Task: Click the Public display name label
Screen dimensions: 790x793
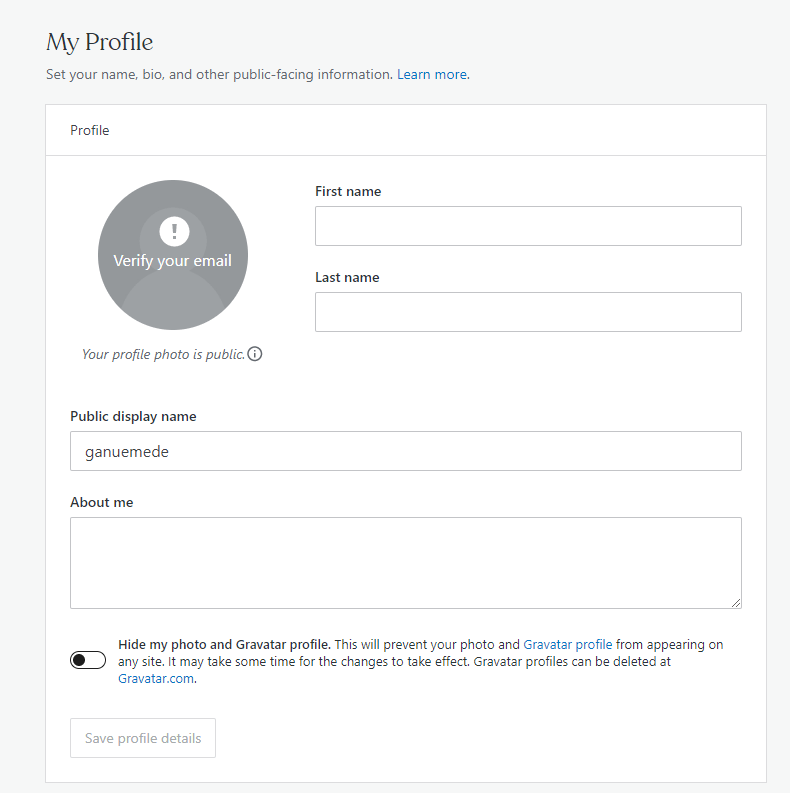Action: click(133, 416)
